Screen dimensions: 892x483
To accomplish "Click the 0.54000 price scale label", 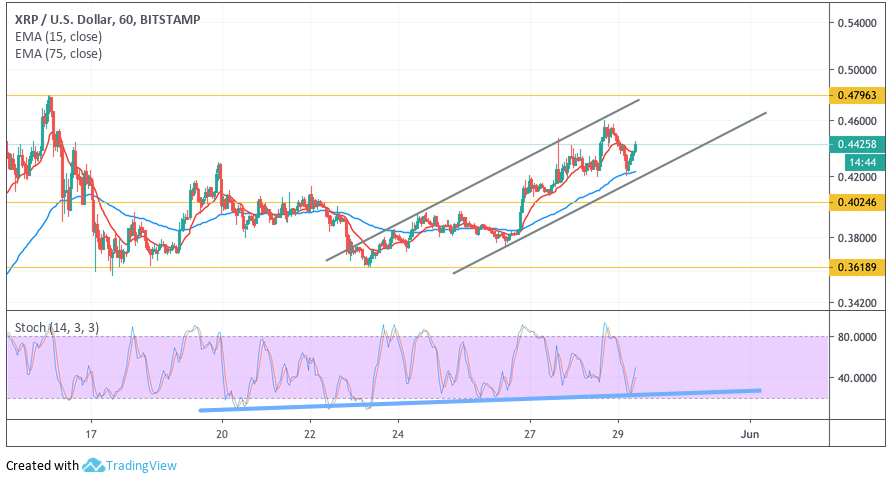I will coord(860,22).
